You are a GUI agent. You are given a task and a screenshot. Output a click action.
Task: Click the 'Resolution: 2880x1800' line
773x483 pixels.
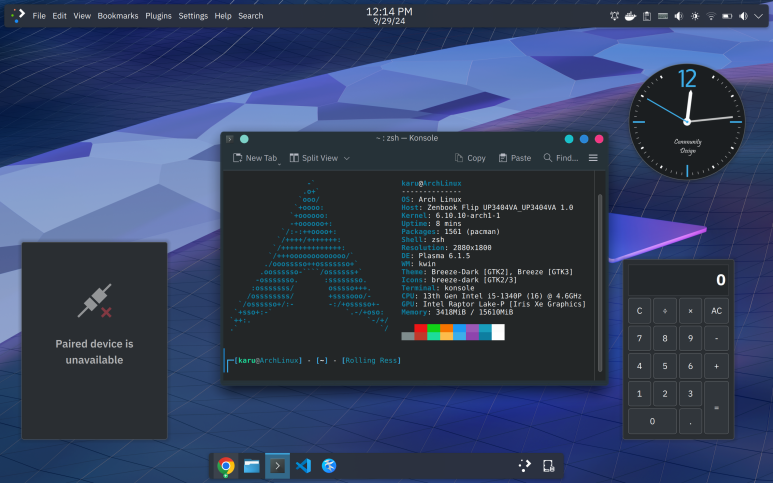pyautogui.click(x=446, y=248)
